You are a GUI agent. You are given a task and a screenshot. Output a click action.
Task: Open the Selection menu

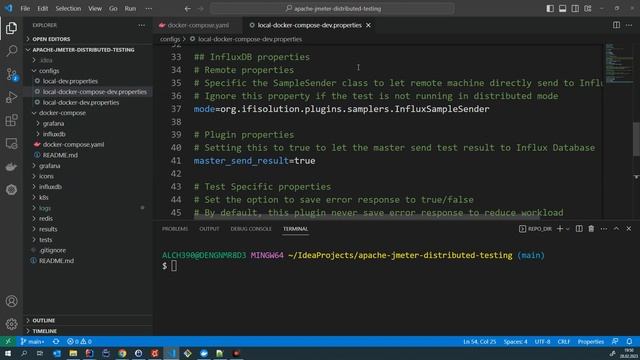pyautogui.click(x=68, y=9)
